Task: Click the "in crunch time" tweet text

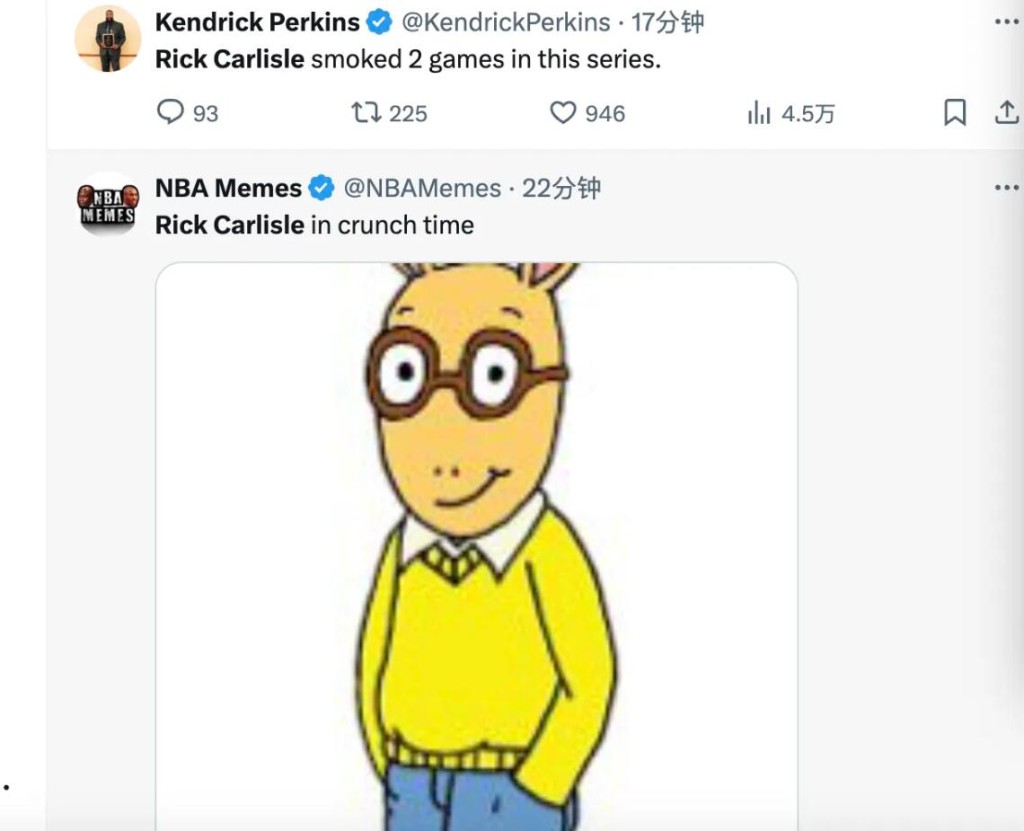Action: [392, 225]
